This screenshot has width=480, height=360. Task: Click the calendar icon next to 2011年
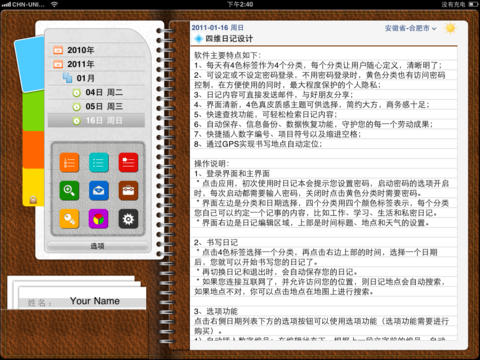pos(58,64)
